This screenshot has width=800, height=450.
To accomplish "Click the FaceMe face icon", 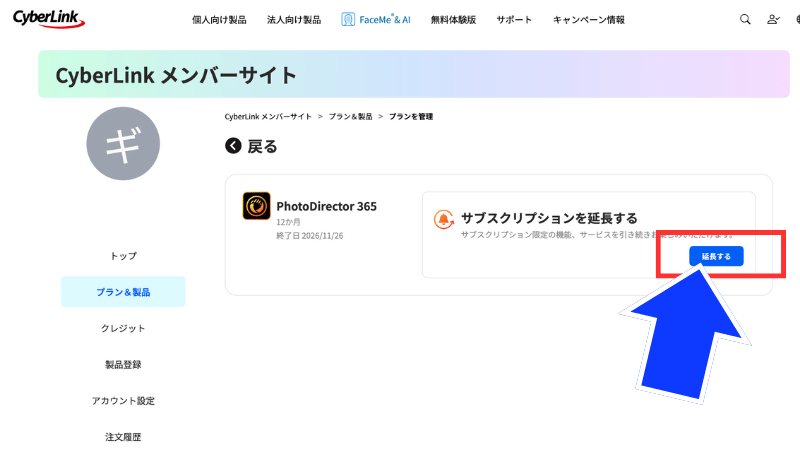I will 348,19.
